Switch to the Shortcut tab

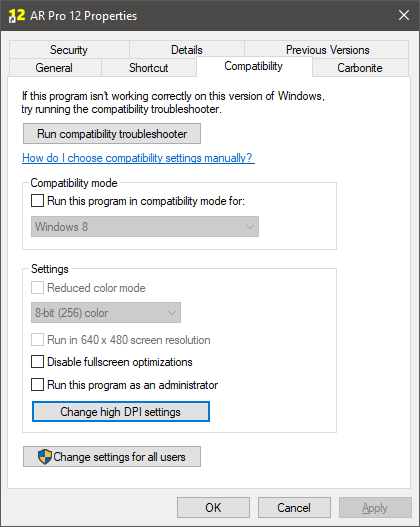[x=149, y=68]
